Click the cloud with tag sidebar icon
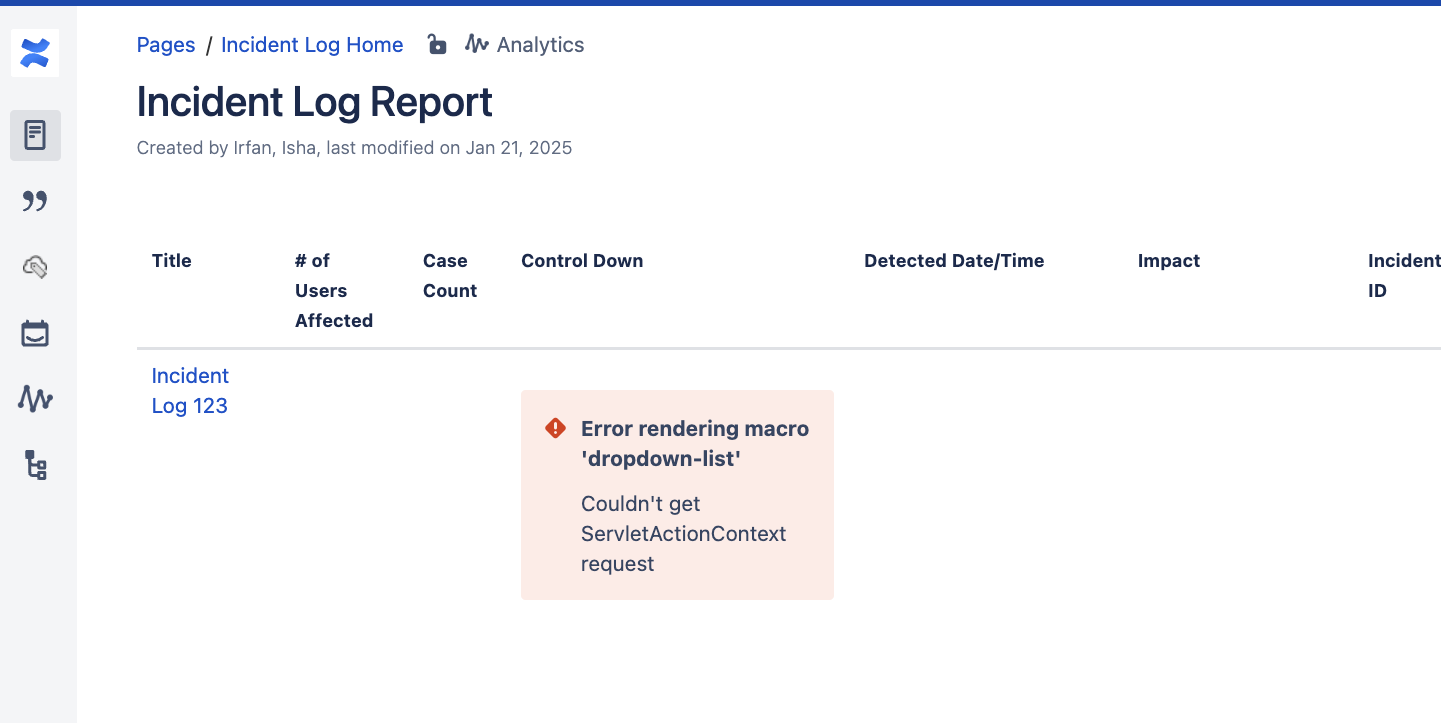This screenshot has width=1441, height=723. tap(35, 267)
